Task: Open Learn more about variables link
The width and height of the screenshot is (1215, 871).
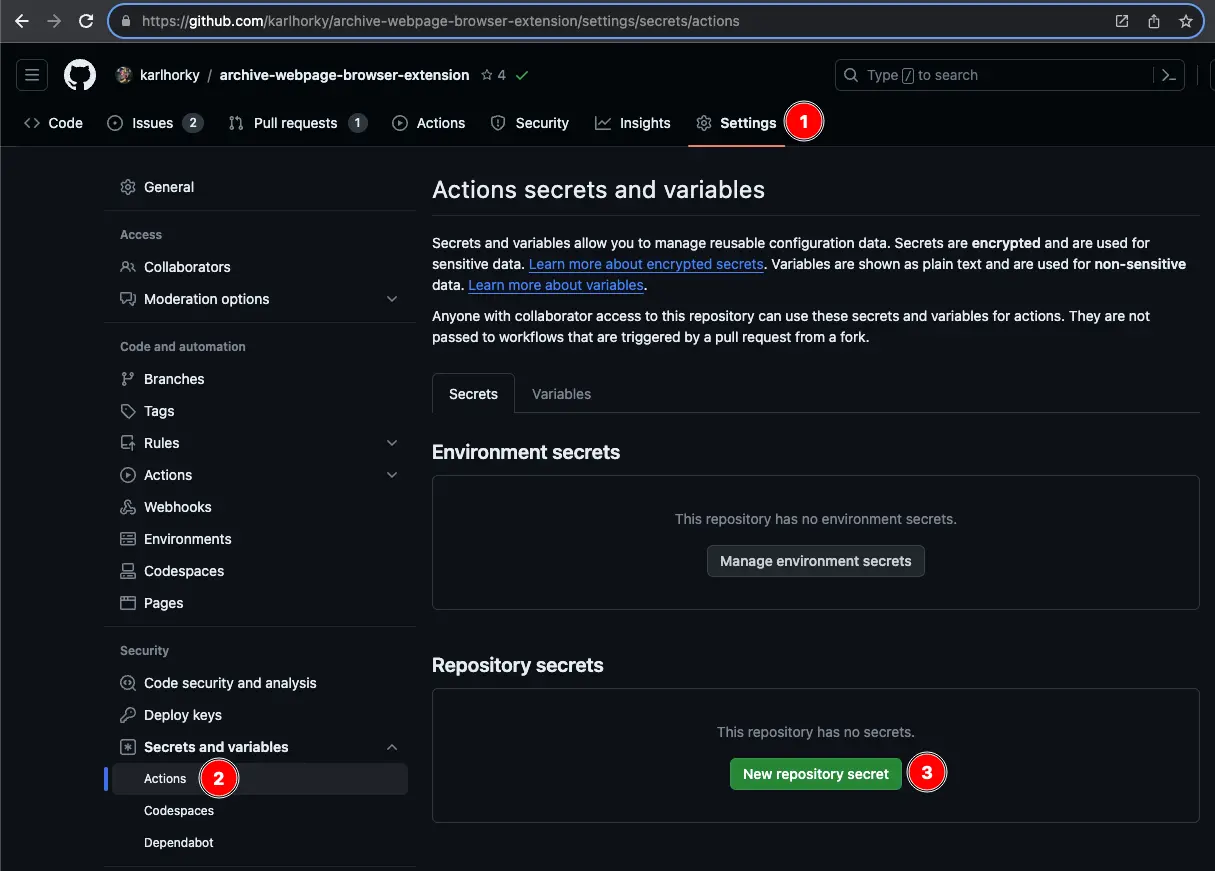Action: coord(556,285)
